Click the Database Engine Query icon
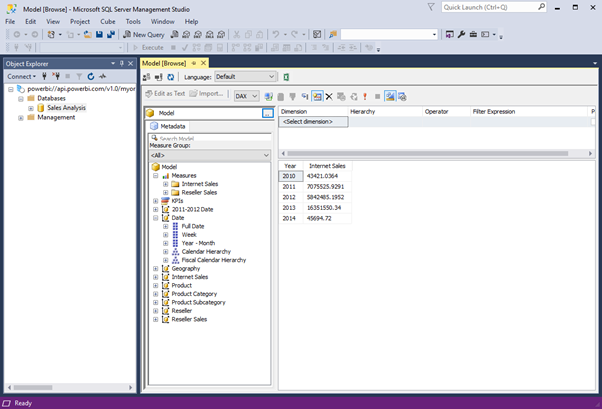The width and height of the screenshot is (602, 409). pos(175,35)
